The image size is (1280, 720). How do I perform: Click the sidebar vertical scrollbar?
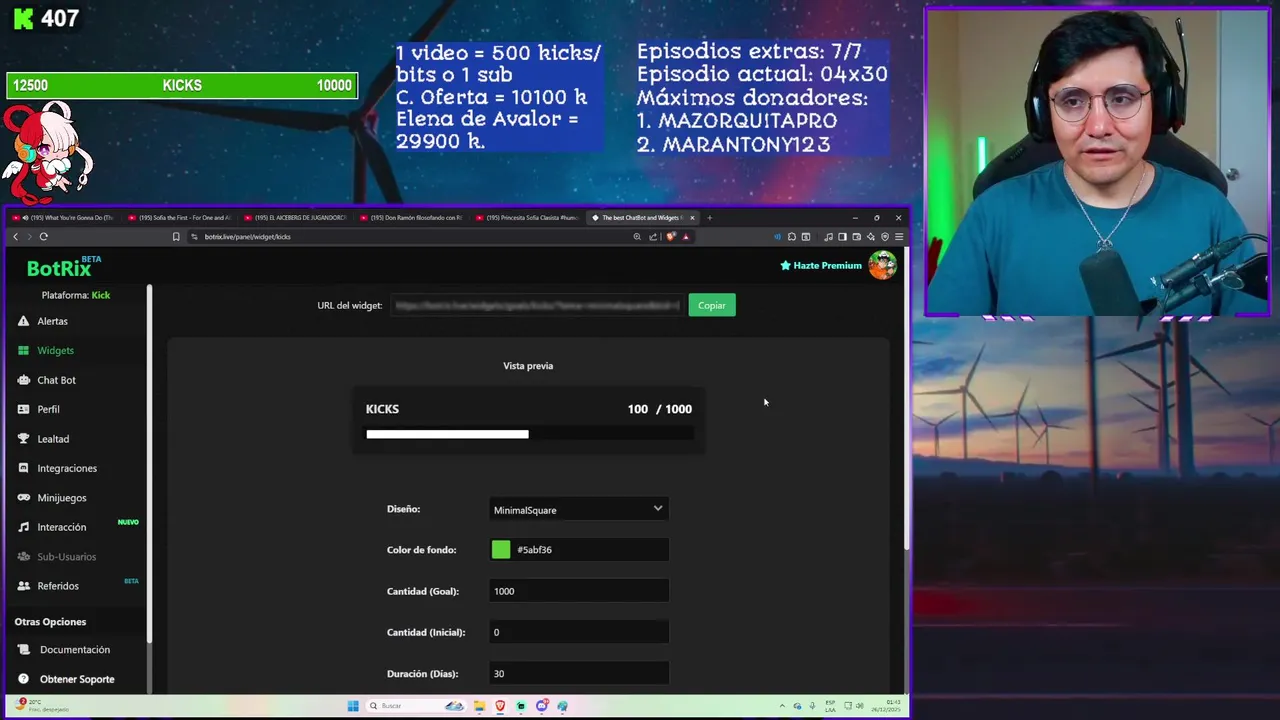(x=149, y=462)
